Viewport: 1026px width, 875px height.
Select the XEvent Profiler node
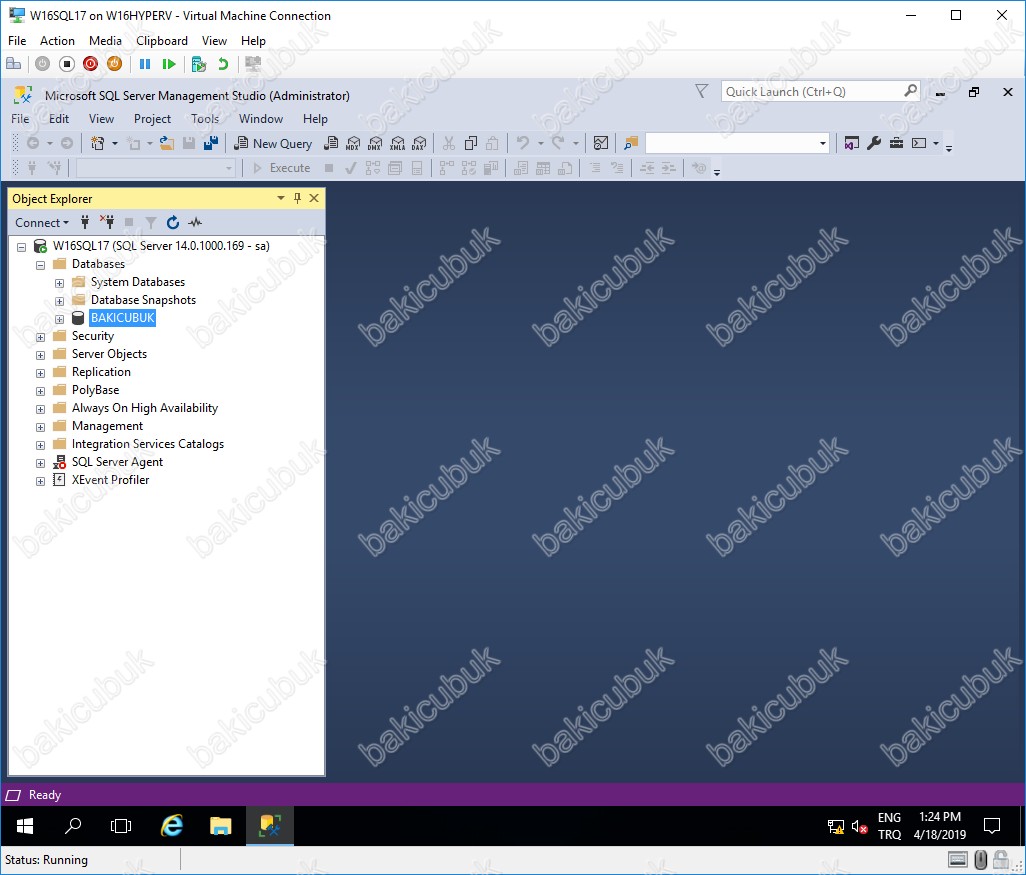[x=111, y=480]
